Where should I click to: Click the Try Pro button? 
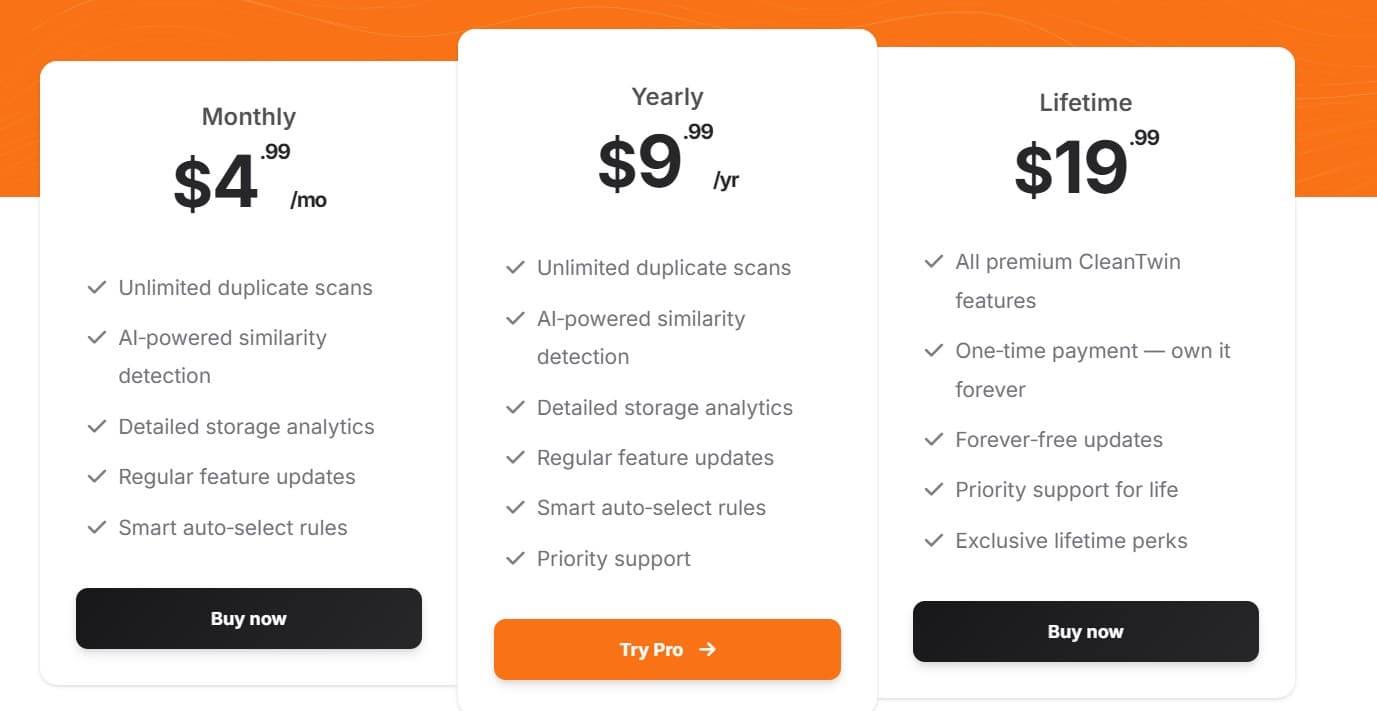pyautogui.click(x=667, y=649)
